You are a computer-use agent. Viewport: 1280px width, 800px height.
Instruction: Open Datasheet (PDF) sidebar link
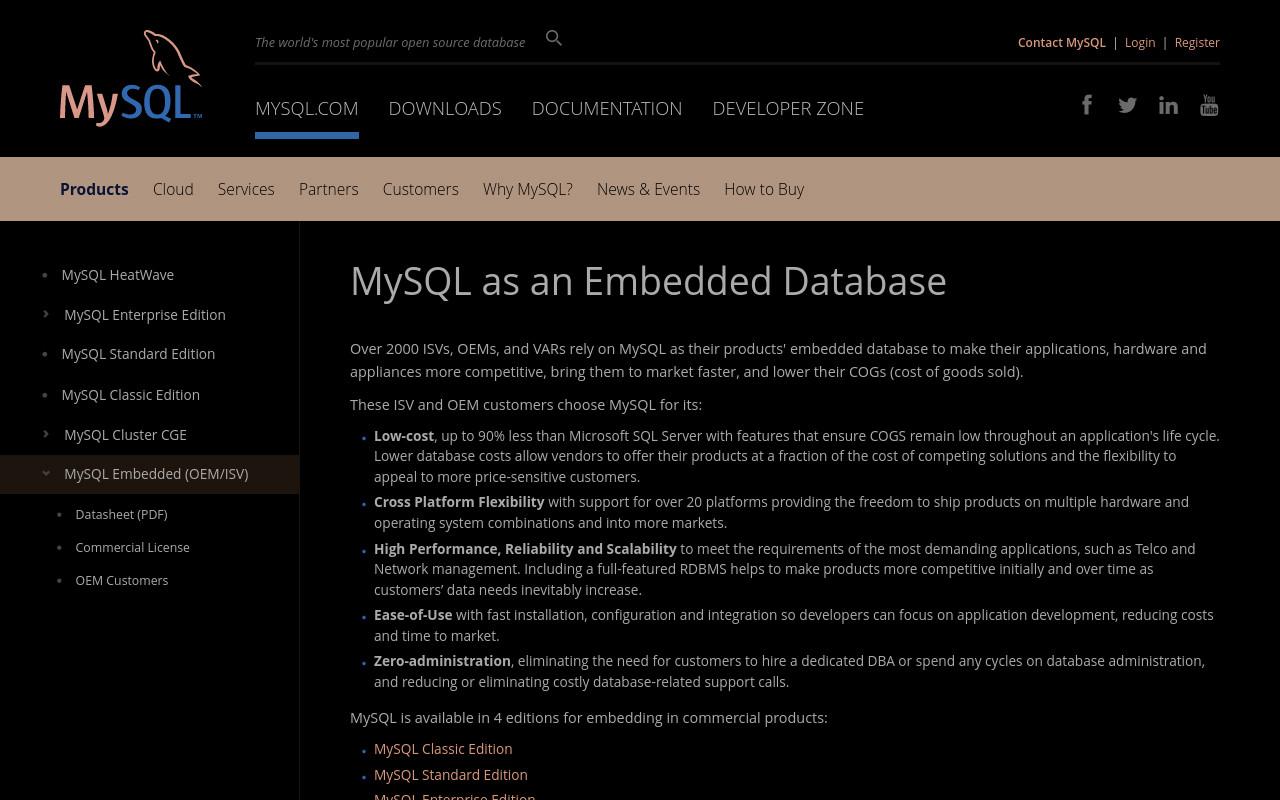click(x=121, y=514)
